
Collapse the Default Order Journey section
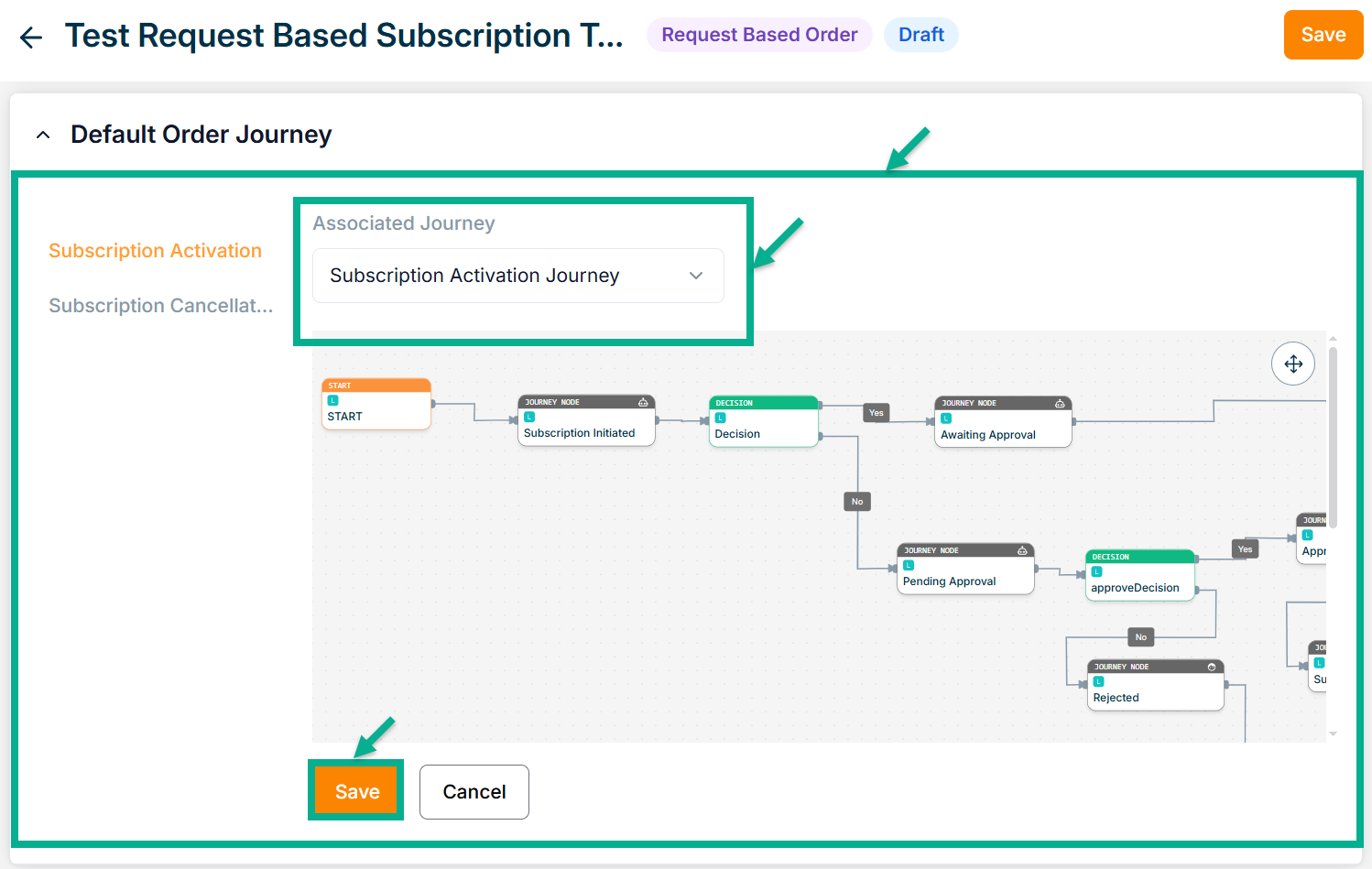[x=43, y=135]
